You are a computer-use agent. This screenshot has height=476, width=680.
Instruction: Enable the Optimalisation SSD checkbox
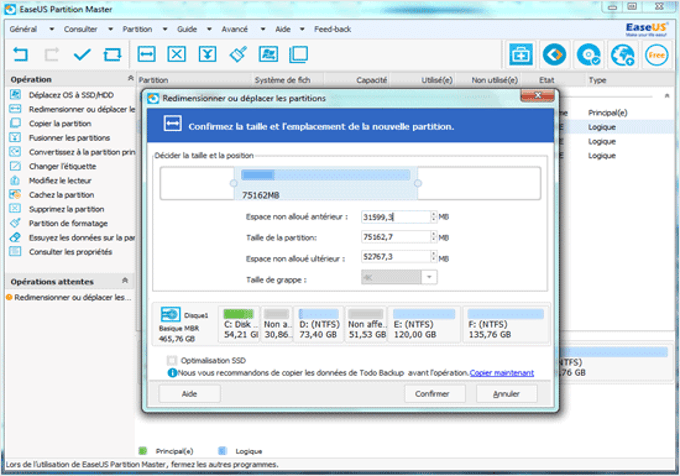point(172,360)
